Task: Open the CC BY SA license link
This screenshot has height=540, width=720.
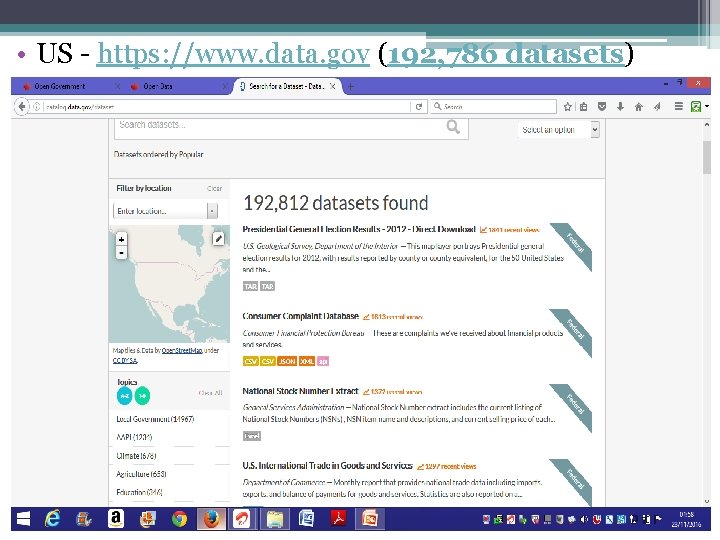Action: pyautogui.click(x=125, y=360)
